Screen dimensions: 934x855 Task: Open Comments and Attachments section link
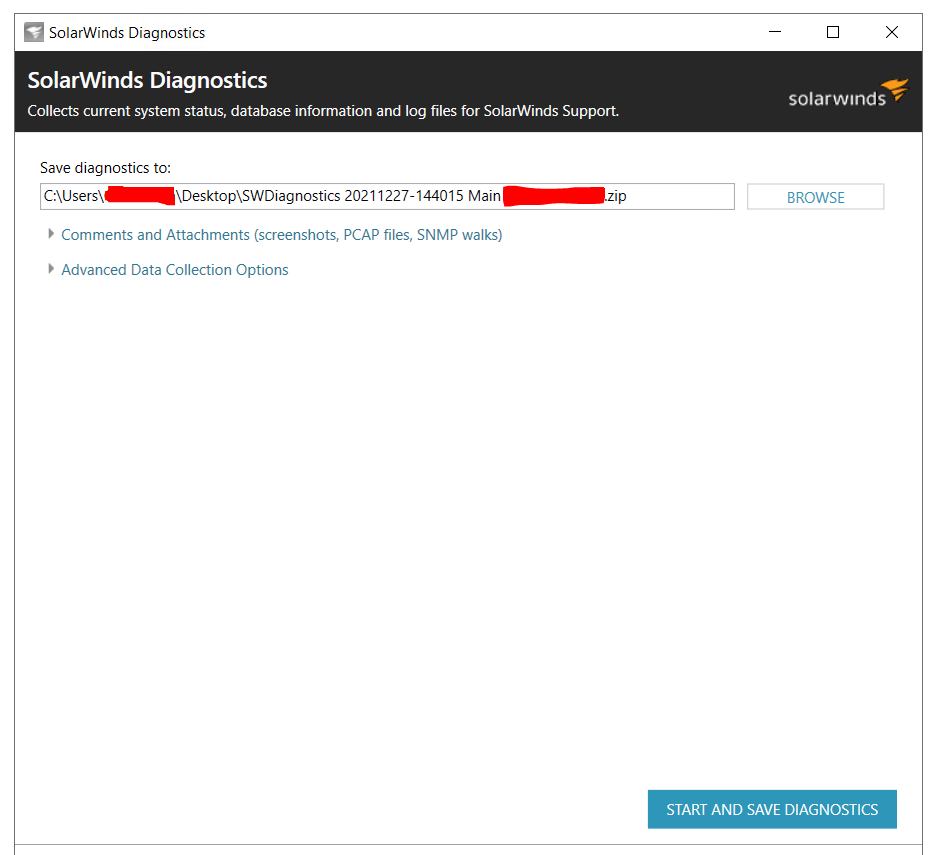282,235
